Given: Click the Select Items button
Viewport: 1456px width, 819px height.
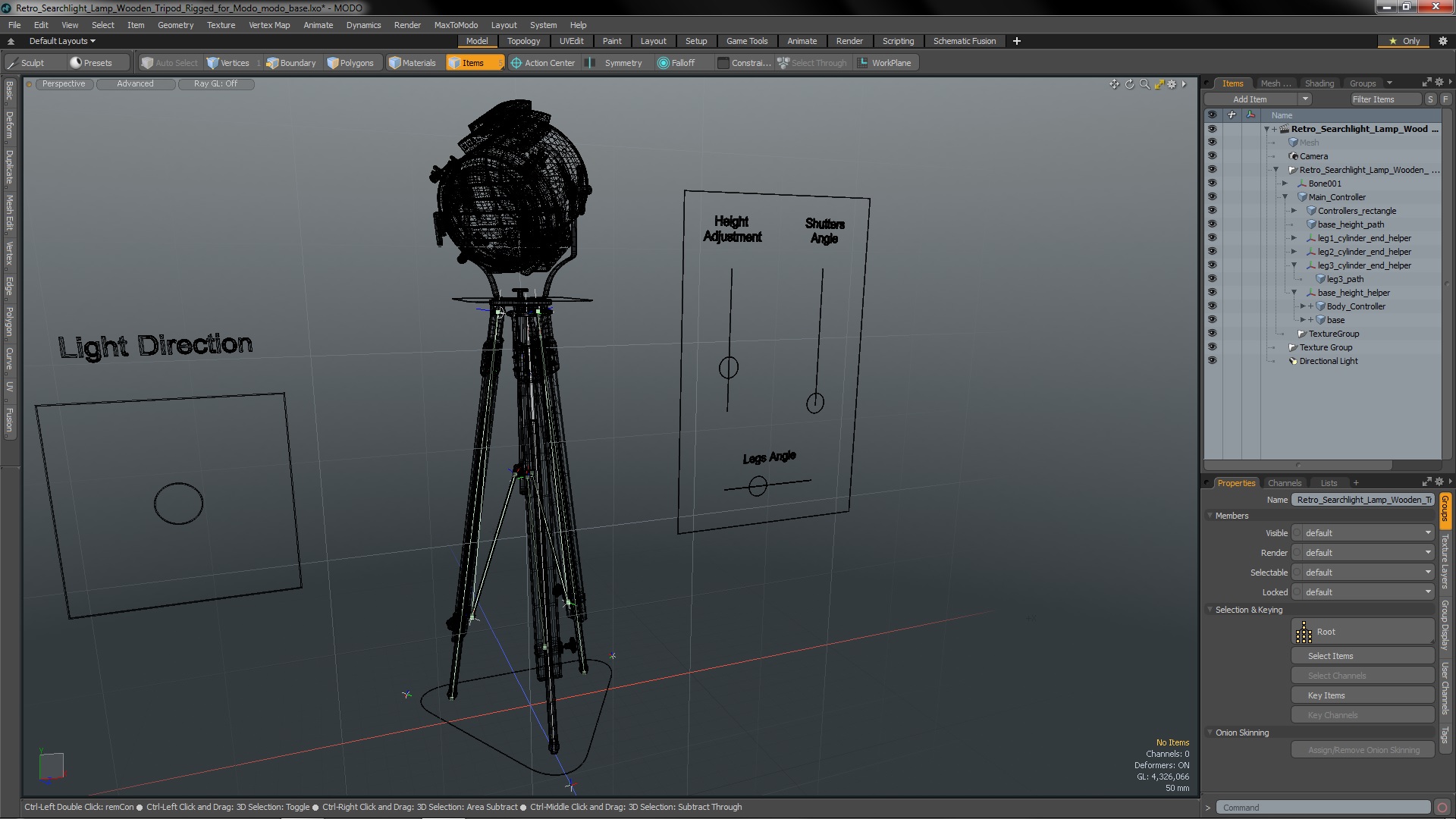Looking at the screenshot, I should pyautogui.click(x=1363, y=656).
